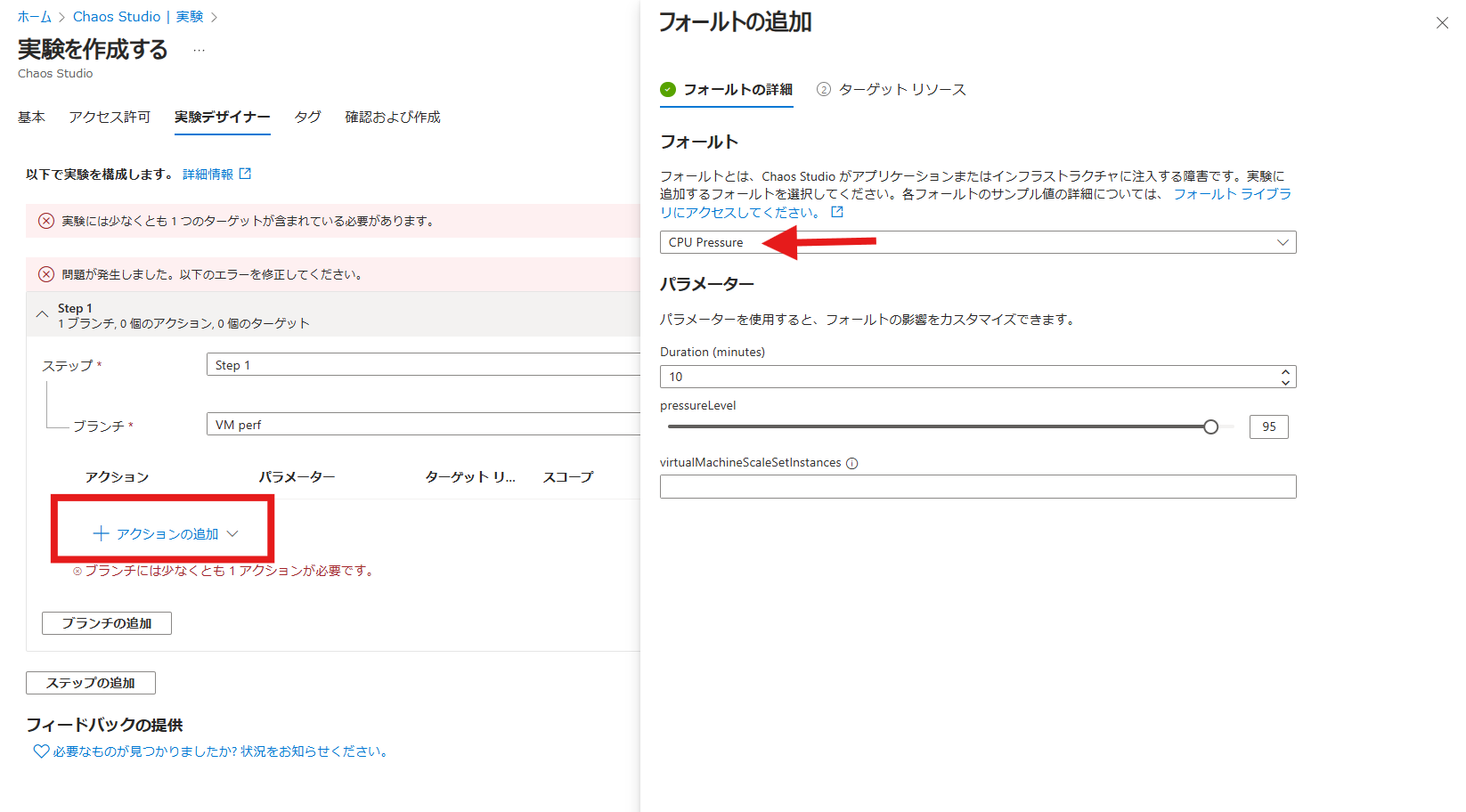
Task: Click the external link icon after フォールト ライブラリ
Action: (x=836, y=212)
